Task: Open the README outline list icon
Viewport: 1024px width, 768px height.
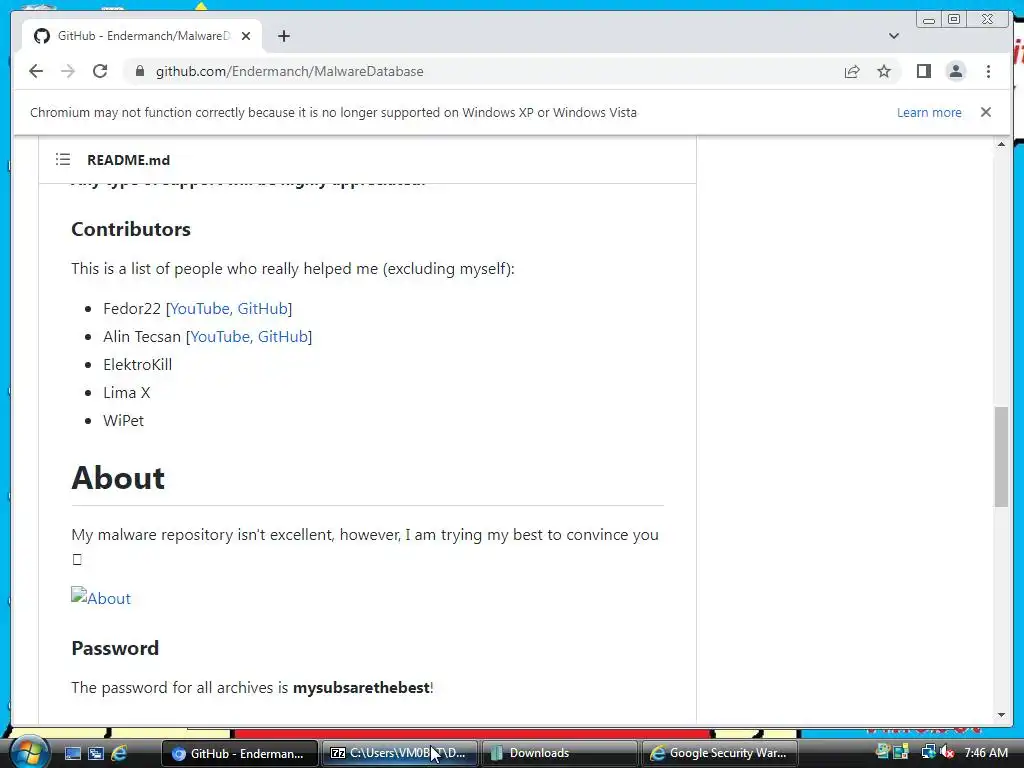Action: tap(63, 159)
